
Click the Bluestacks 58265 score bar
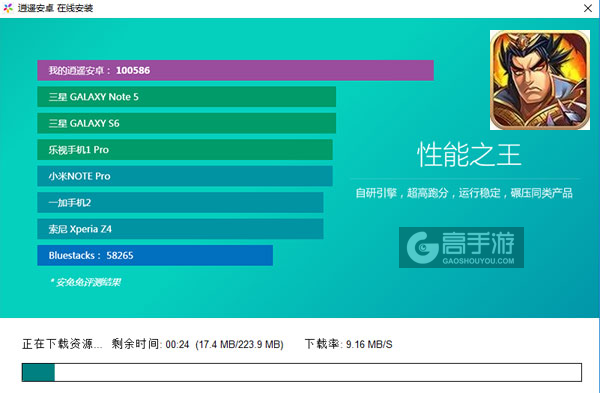[x=155, y=255]
